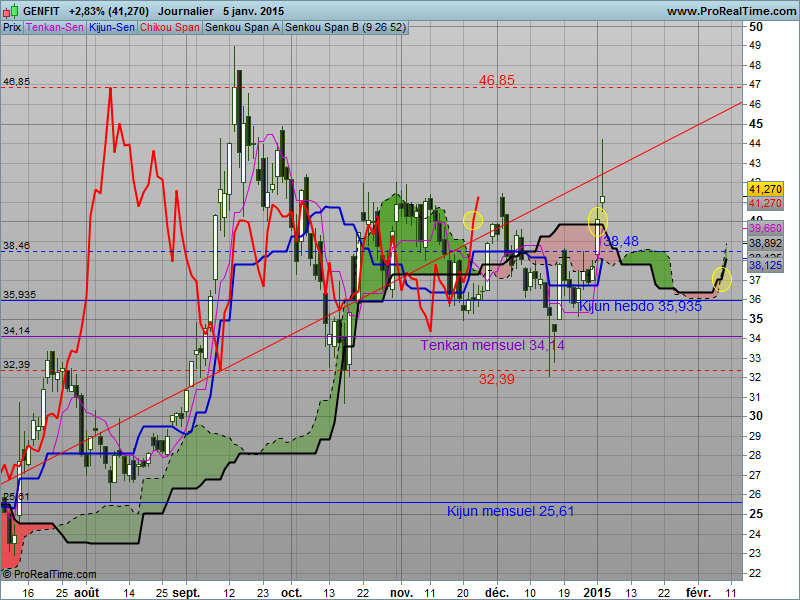800x600 pixels.
Task: Click the Kijun mensuel 25,61 annotation
Action: pos(510,511)
